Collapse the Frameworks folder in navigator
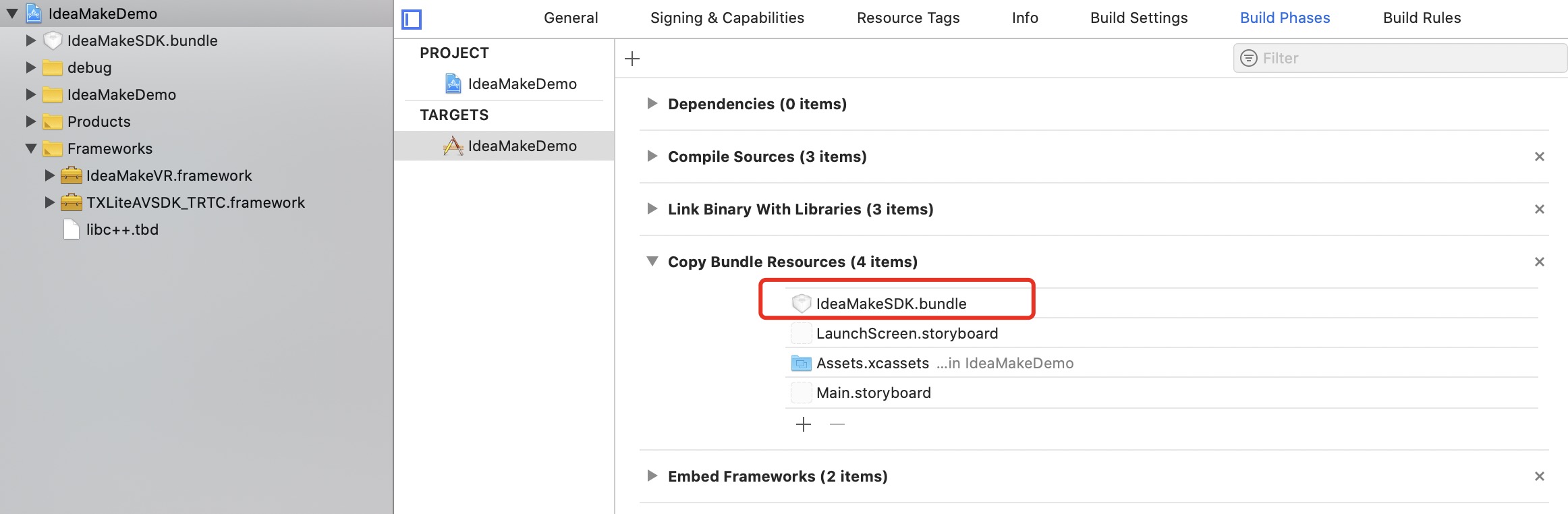1568x514 pixels. click(x=31, y=148)
